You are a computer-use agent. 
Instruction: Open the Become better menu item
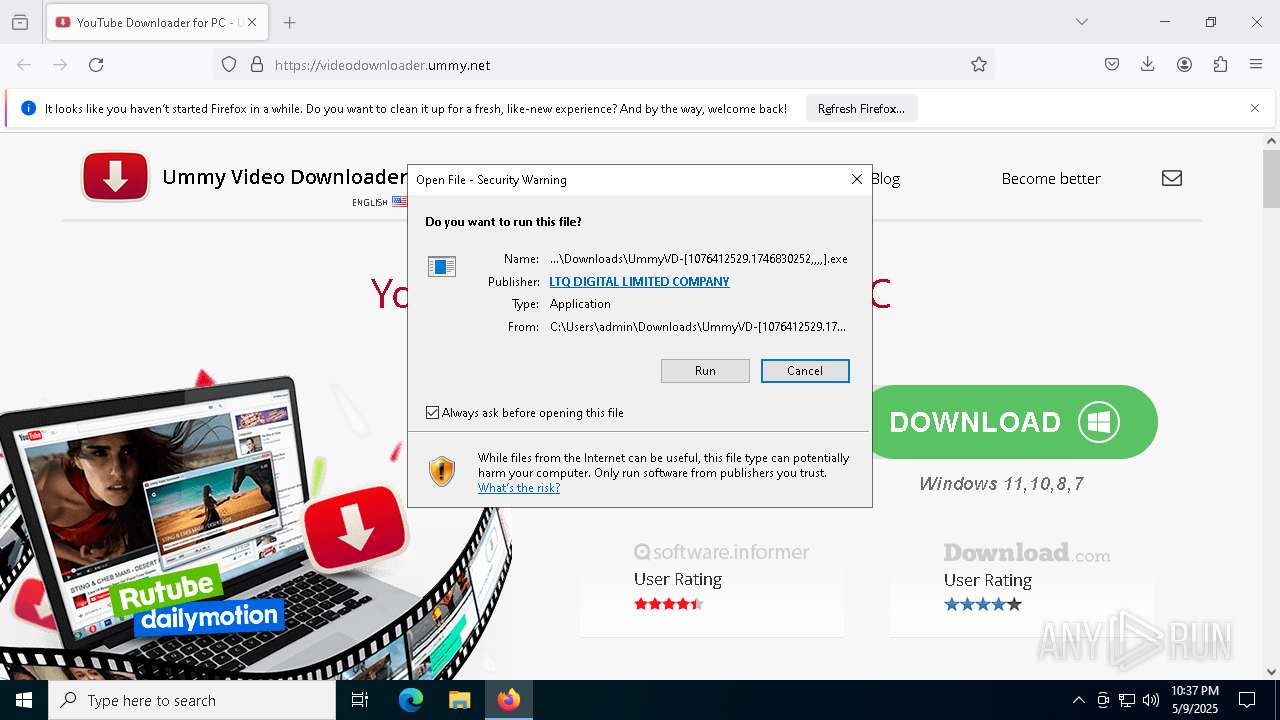pos(1051,179)
